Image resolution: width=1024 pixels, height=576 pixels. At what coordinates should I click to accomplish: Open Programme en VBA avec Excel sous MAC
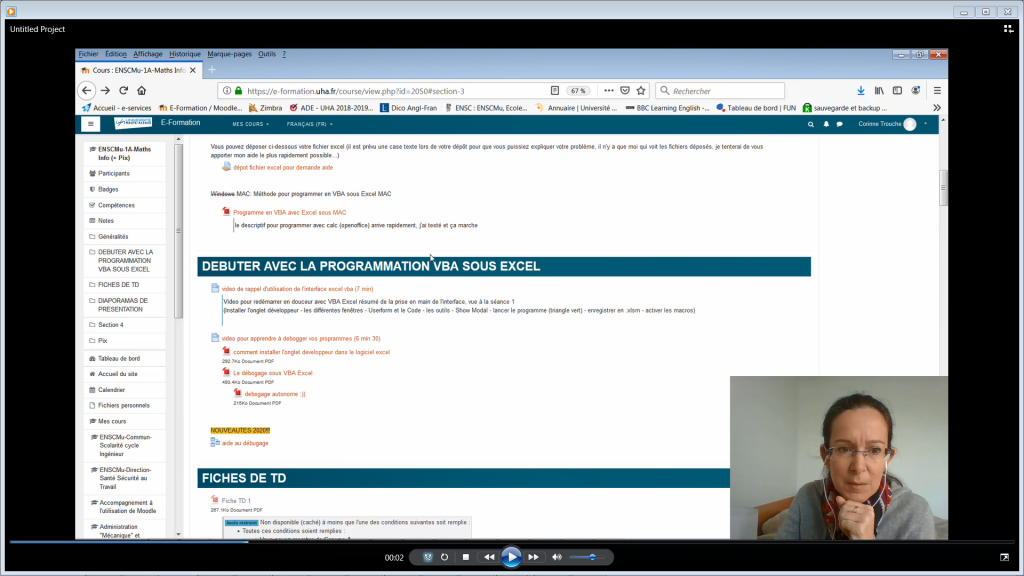[x=289, y=212]
